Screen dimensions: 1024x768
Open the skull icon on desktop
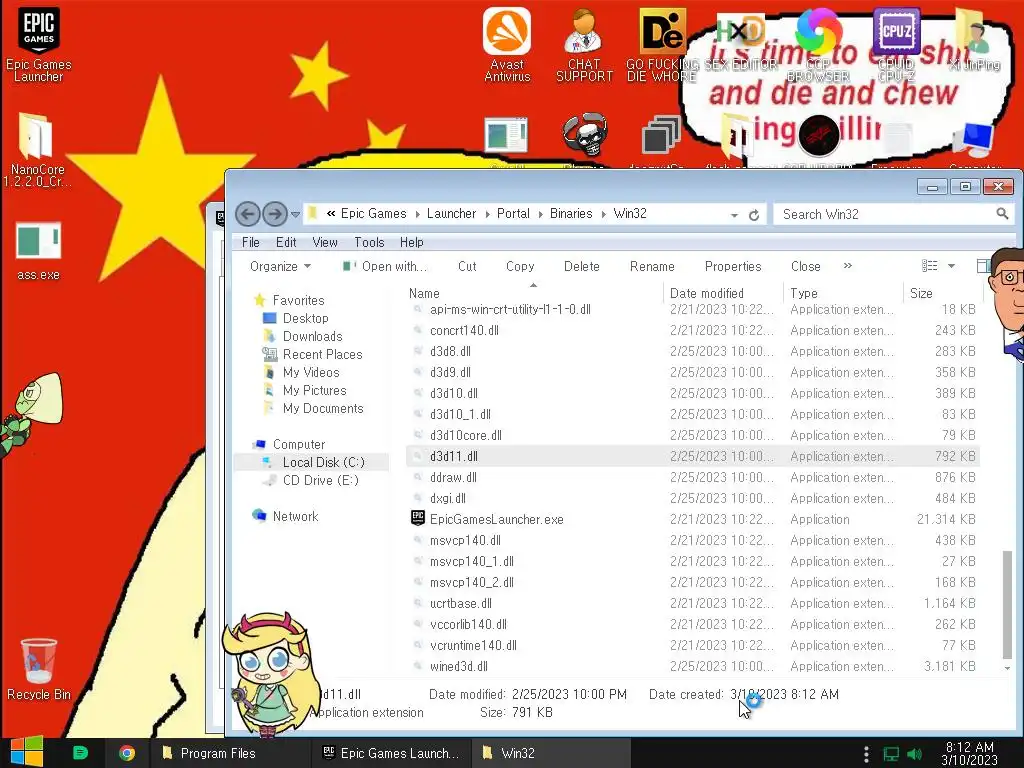click(584, 135)
